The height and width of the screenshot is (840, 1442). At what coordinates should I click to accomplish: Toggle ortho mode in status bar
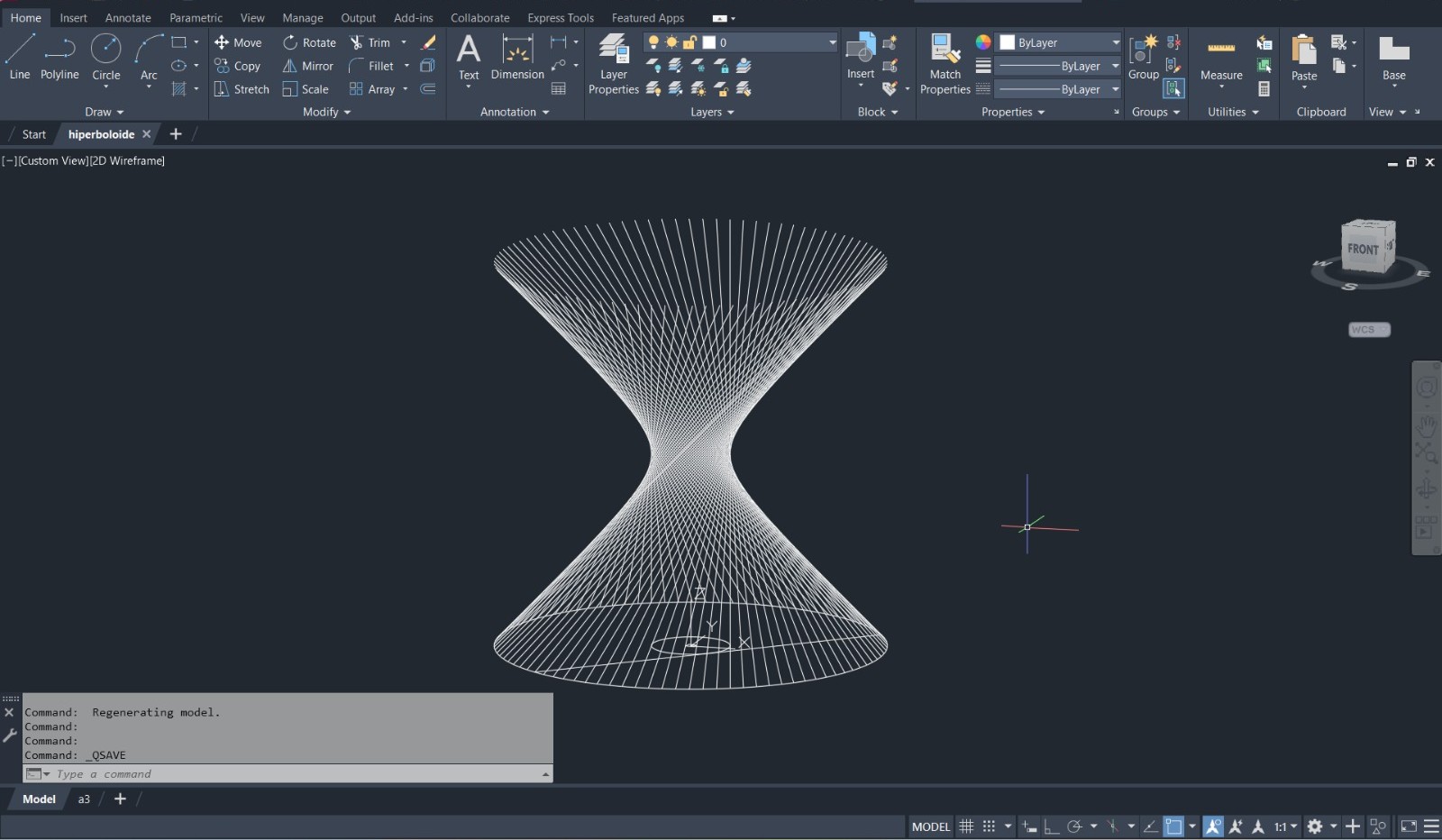pos(1051,826)
